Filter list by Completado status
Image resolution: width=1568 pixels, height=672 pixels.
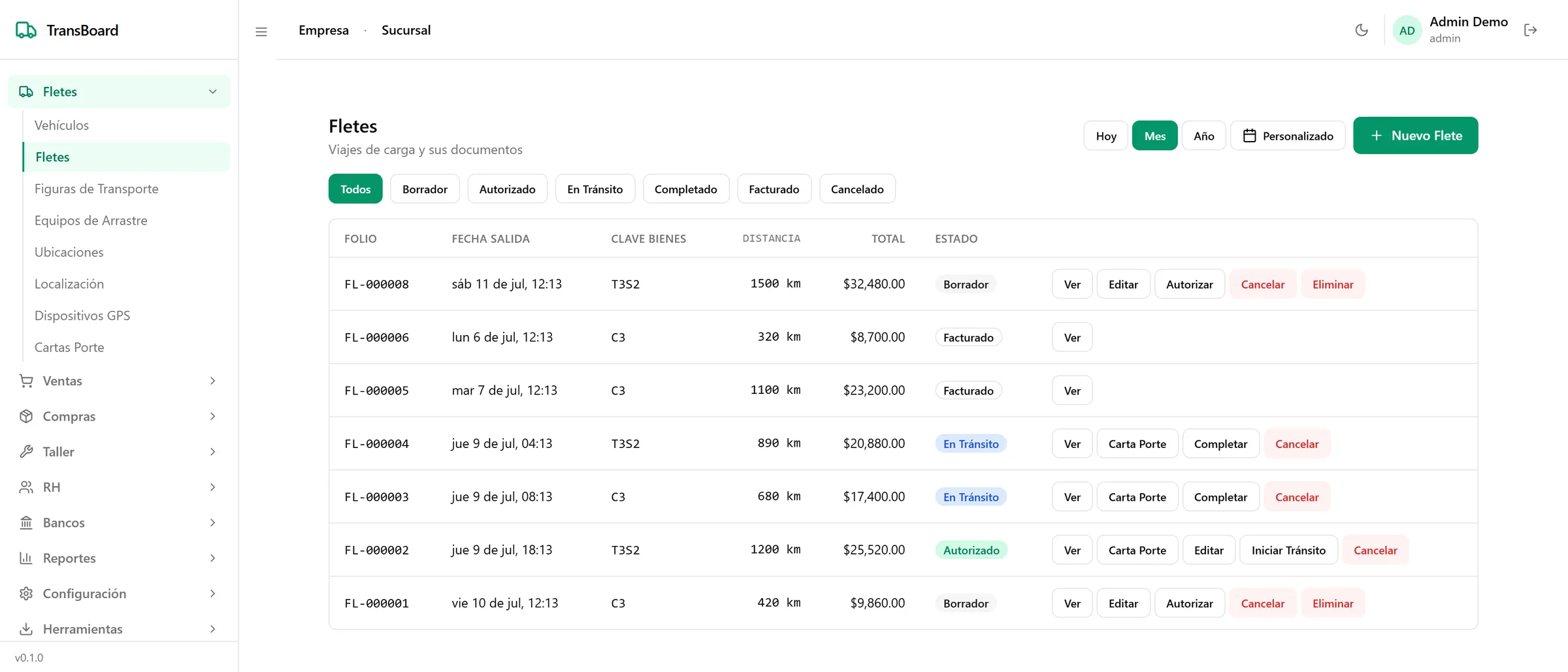(x=685, y=189)
